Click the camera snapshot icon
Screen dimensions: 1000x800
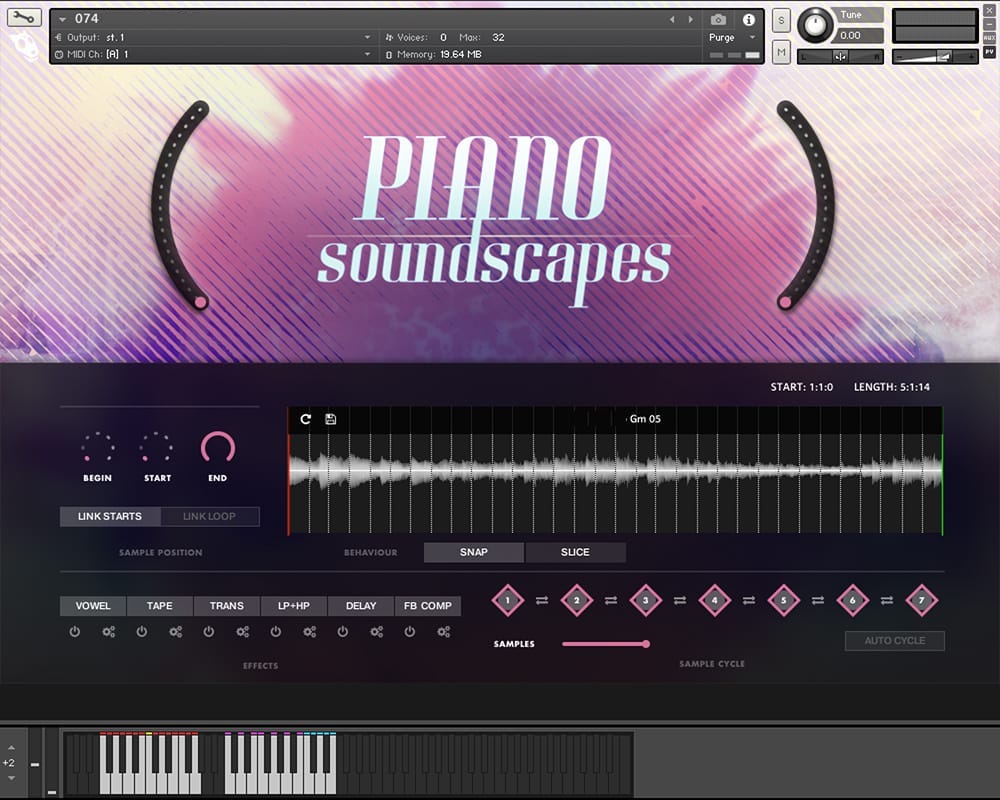[718, 19]
